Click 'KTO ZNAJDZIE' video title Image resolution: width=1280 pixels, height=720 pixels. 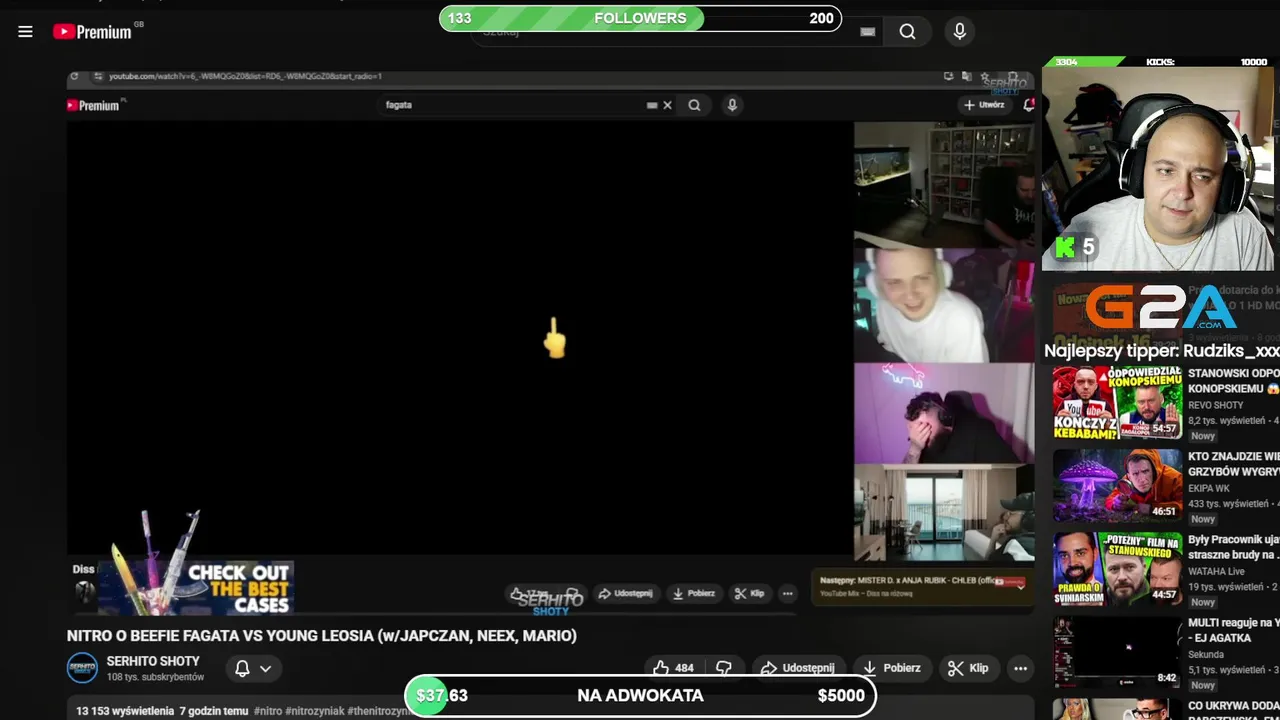pyautogui.click(x=1234, y=464)
